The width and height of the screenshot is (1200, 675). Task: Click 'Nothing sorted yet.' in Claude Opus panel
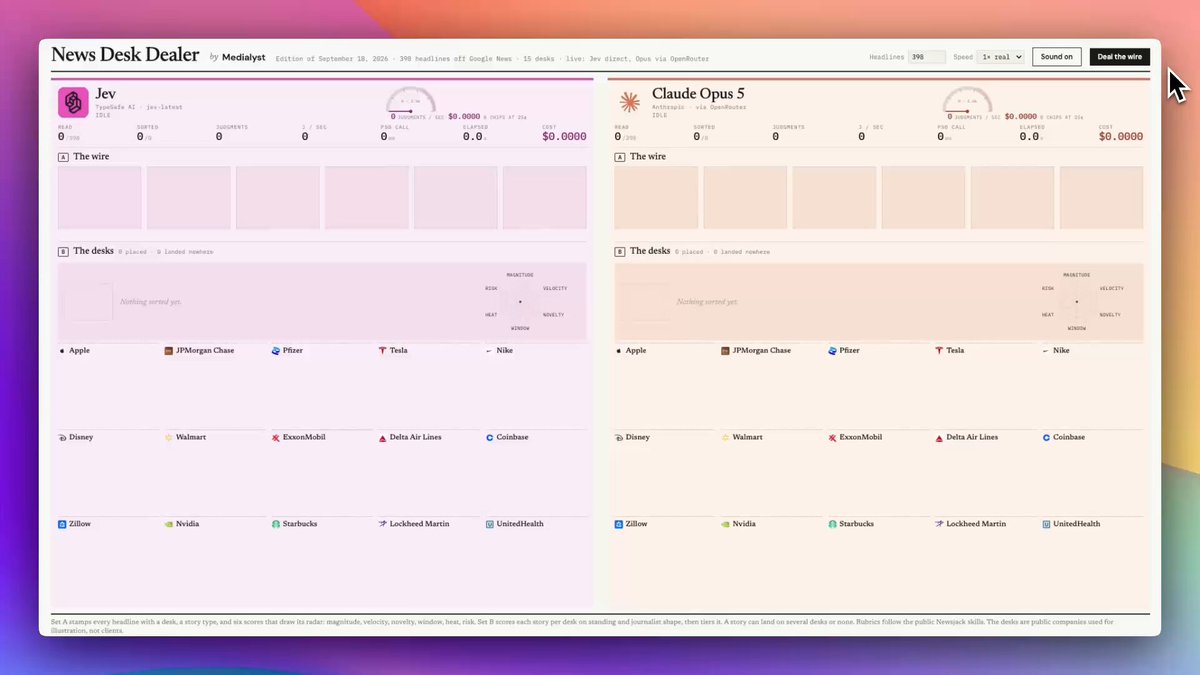tap(708, 301)
